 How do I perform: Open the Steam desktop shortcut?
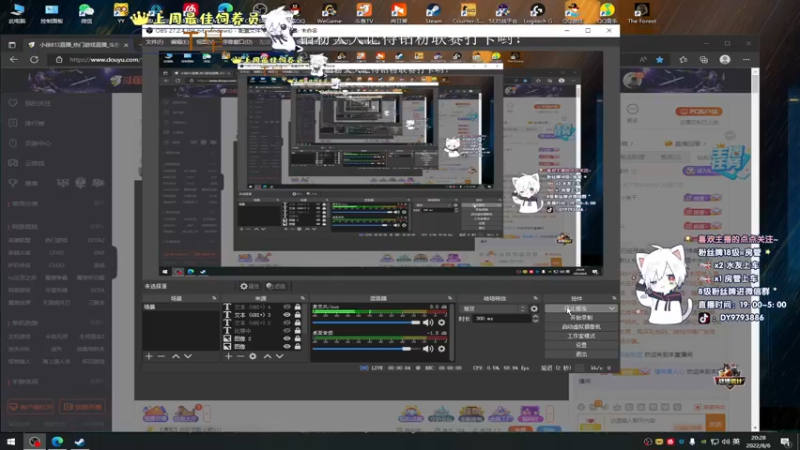point(433,13)
